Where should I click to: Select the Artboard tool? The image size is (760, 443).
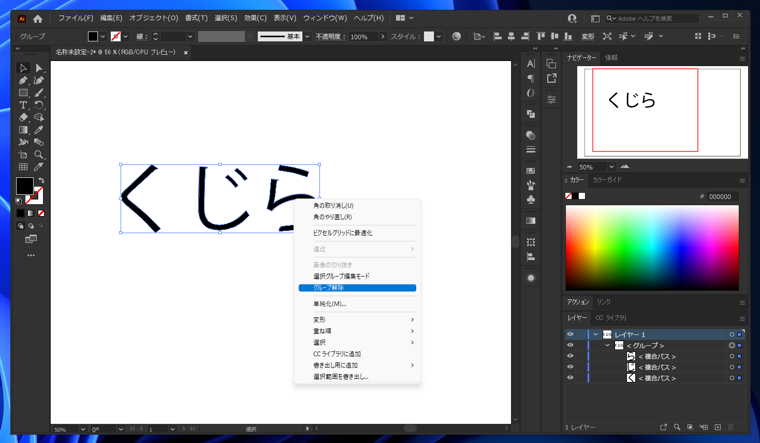[23, 155]
